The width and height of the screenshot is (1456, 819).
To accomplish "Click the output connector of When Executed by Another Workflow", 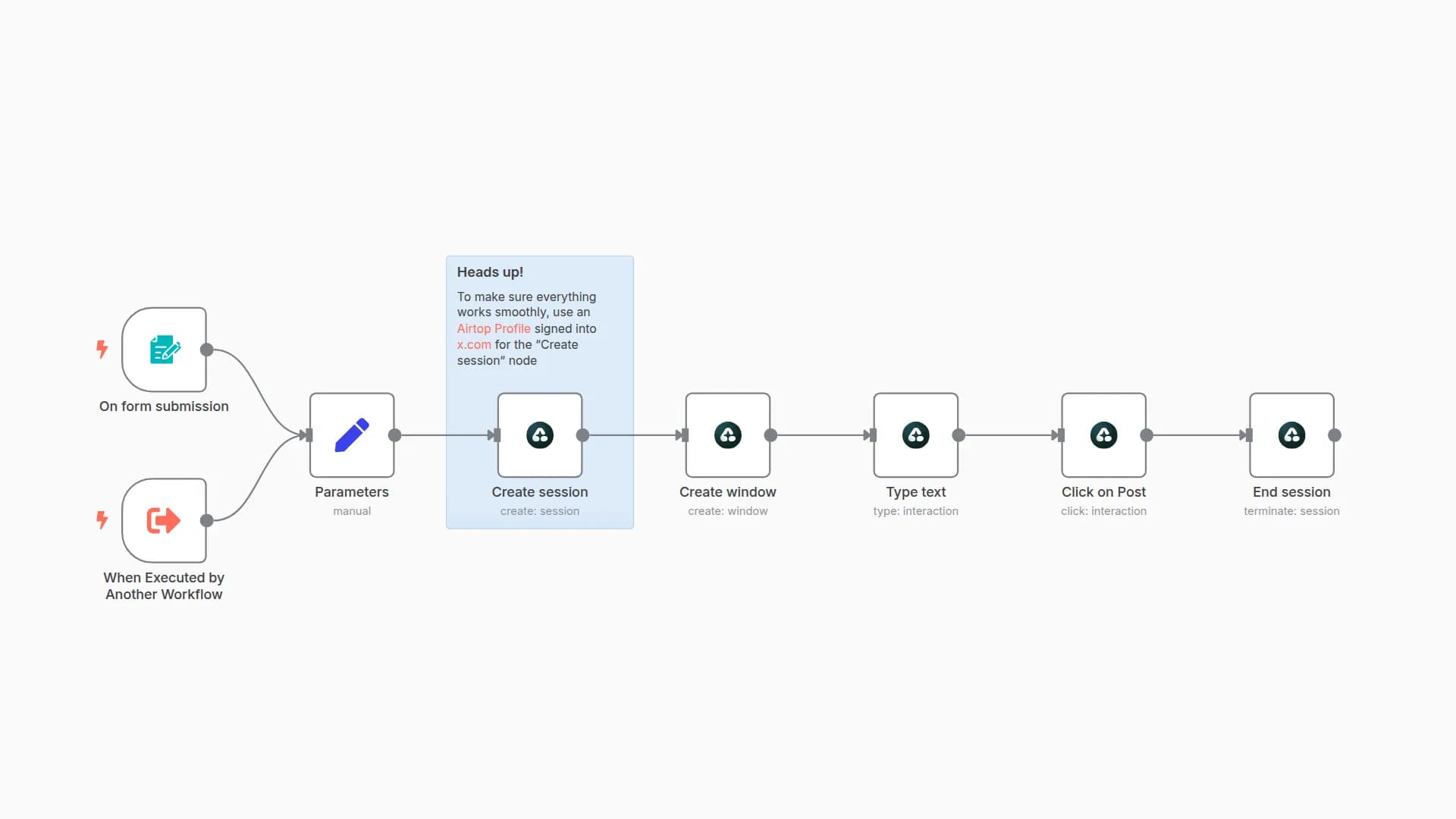I will click(206, 520).
